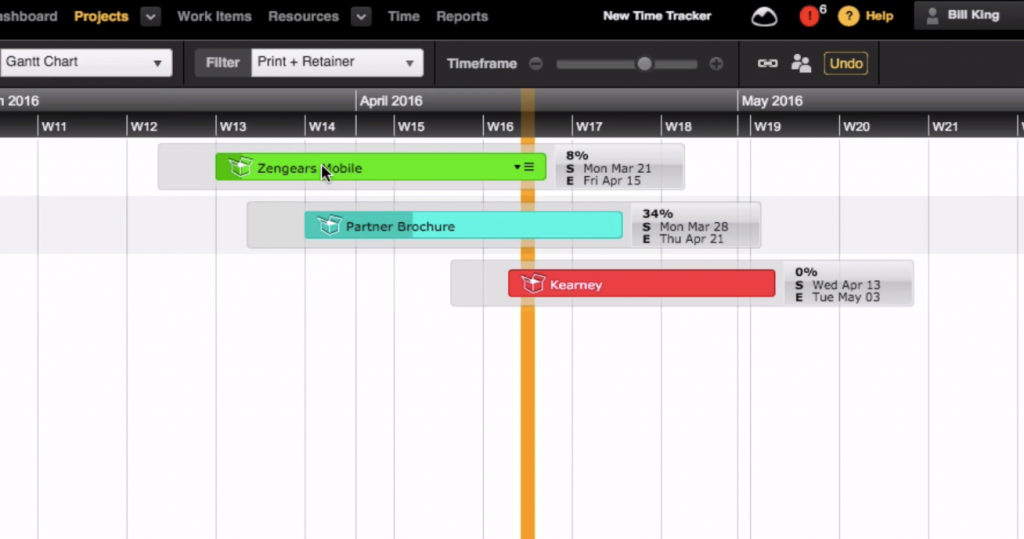1024x539 pixels.
Task: Click the W18 week header
Action: 679,127
